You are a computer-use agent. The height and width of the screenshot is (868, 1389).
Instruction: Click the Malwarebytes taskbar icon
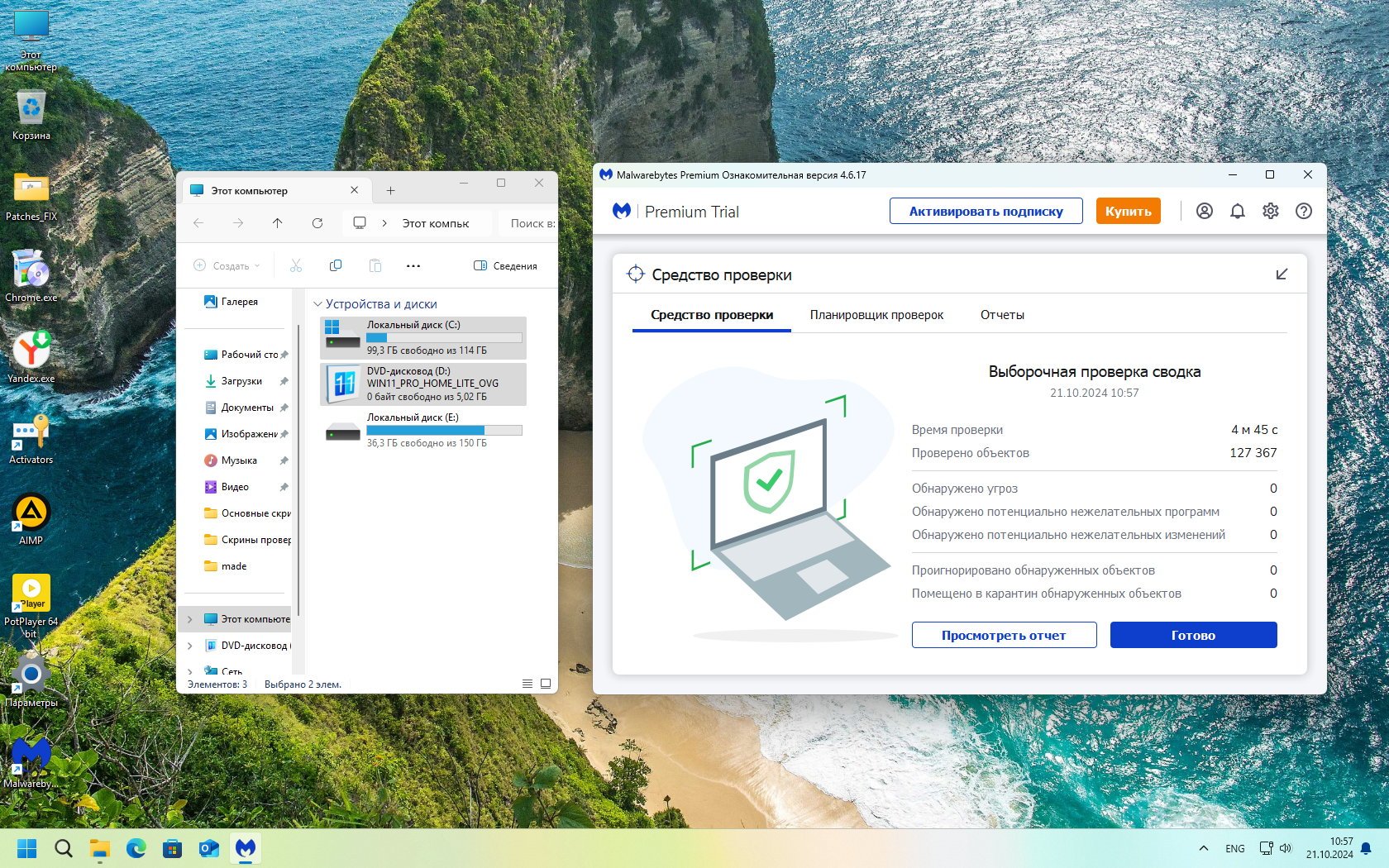tap(246, 848)
